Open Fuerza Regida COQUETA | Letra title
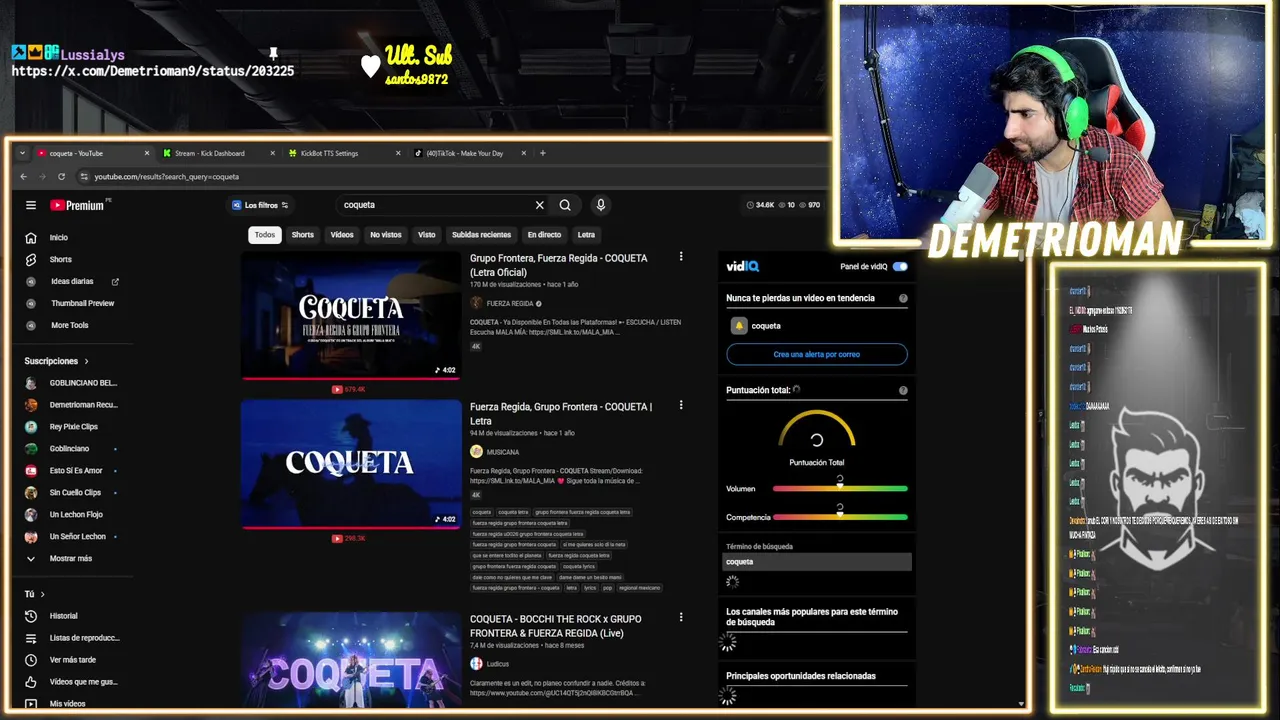This screenshot has width=1280, height=720. pyautogui.click(x=561, y=413)
